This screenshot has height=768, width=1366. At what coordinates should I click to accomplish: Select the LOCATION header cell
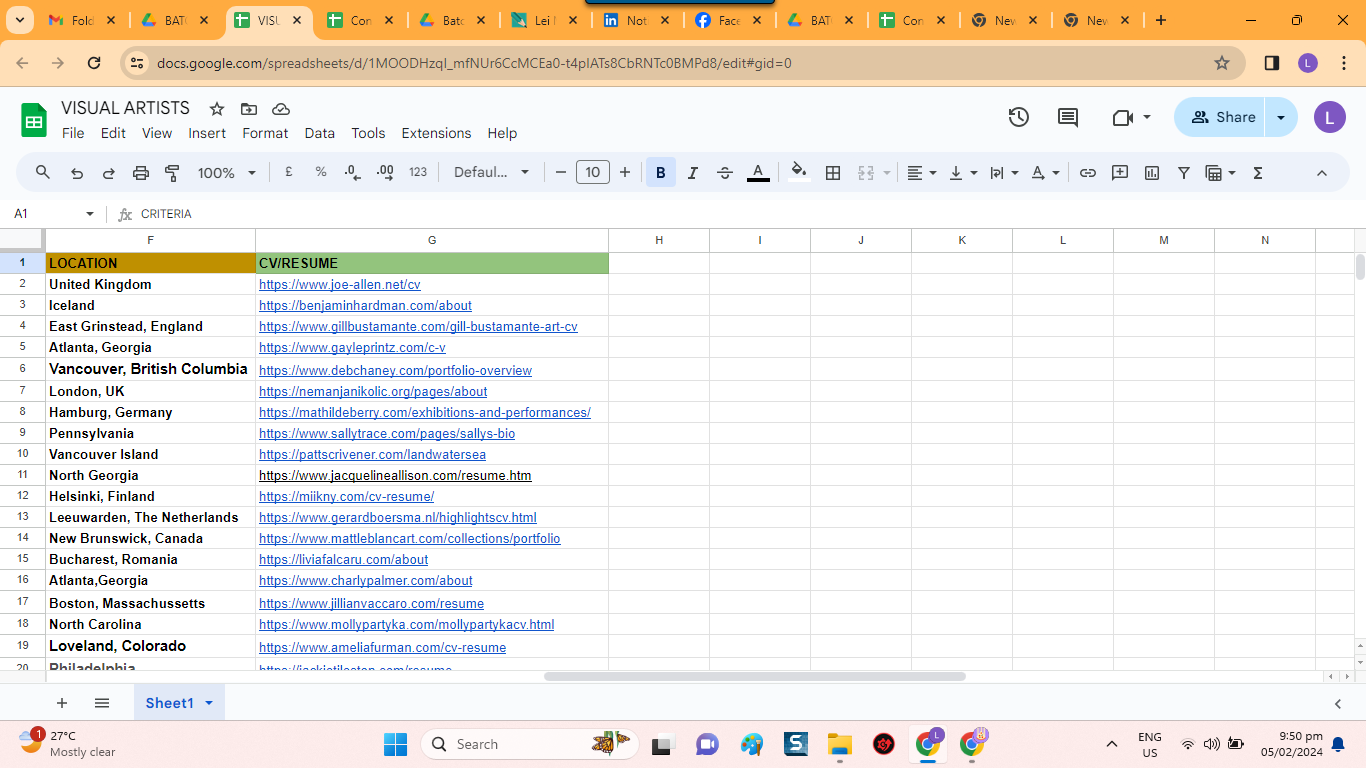click(150, 263)
